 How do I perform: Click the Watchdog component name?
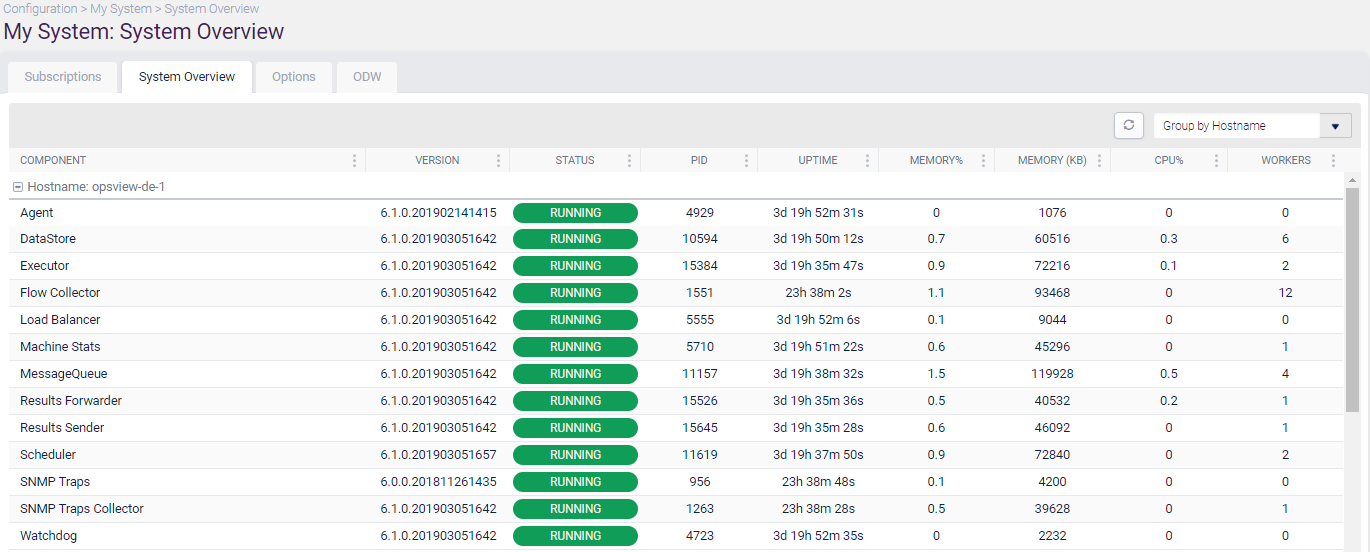click(48, 536)
